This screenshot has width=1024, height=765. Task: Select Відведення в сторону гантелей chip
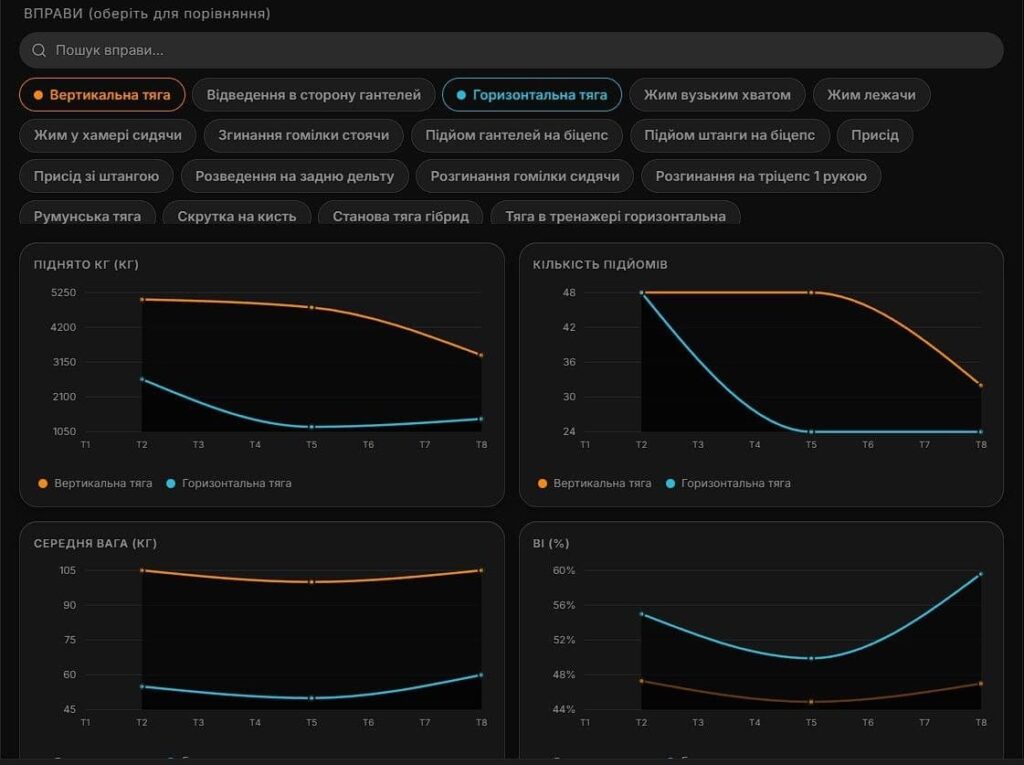click(x=313, y=95)
